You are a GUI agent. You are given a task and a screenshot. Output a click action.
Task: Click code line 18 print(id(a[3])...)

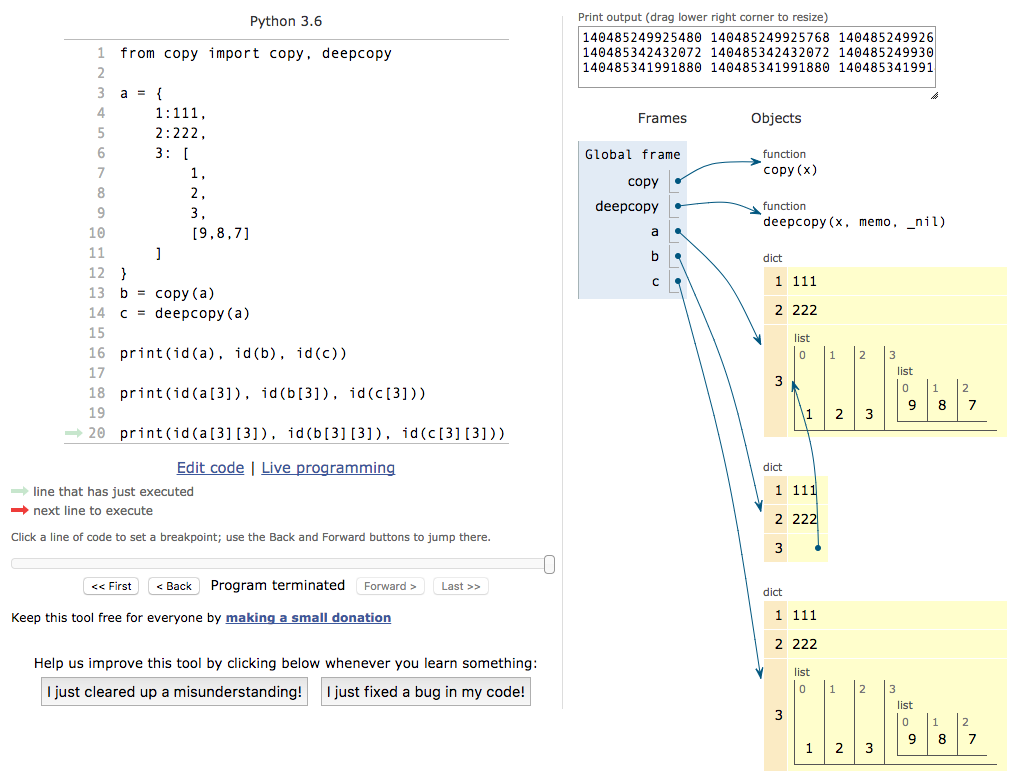[273, 394]
